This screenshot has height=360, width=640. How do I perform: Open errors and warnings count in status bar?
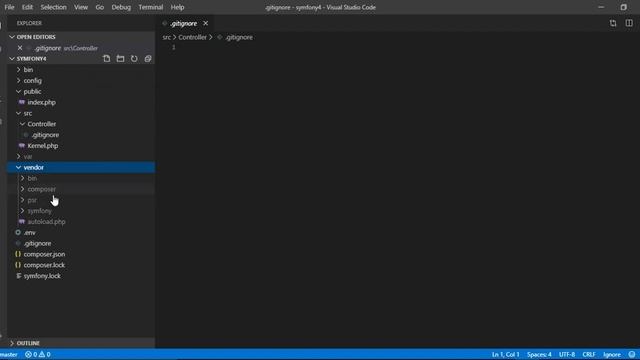(x=38, y=354)
